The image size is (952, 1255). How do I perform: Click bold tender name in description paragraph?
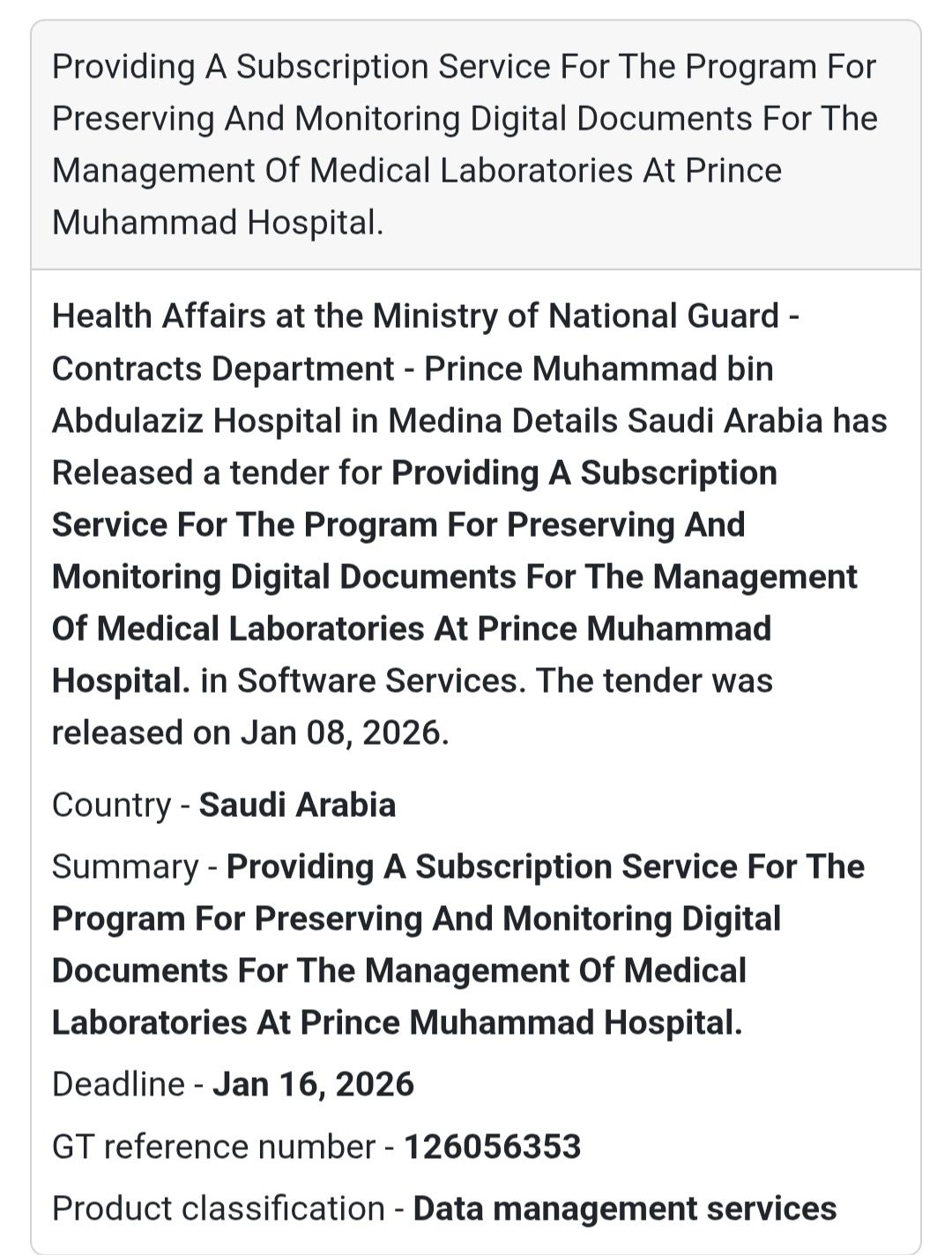point(454,576)
